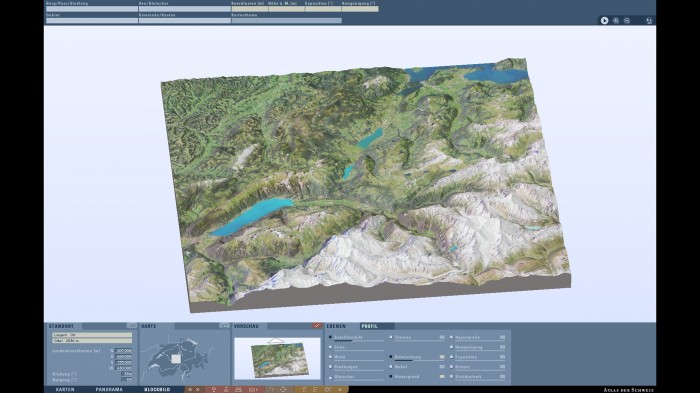Image resolution: width=700 pixels, height=393 pixels.
Task: Click the red checkmark in Vorschau header
Action: (x=317, y=326)
